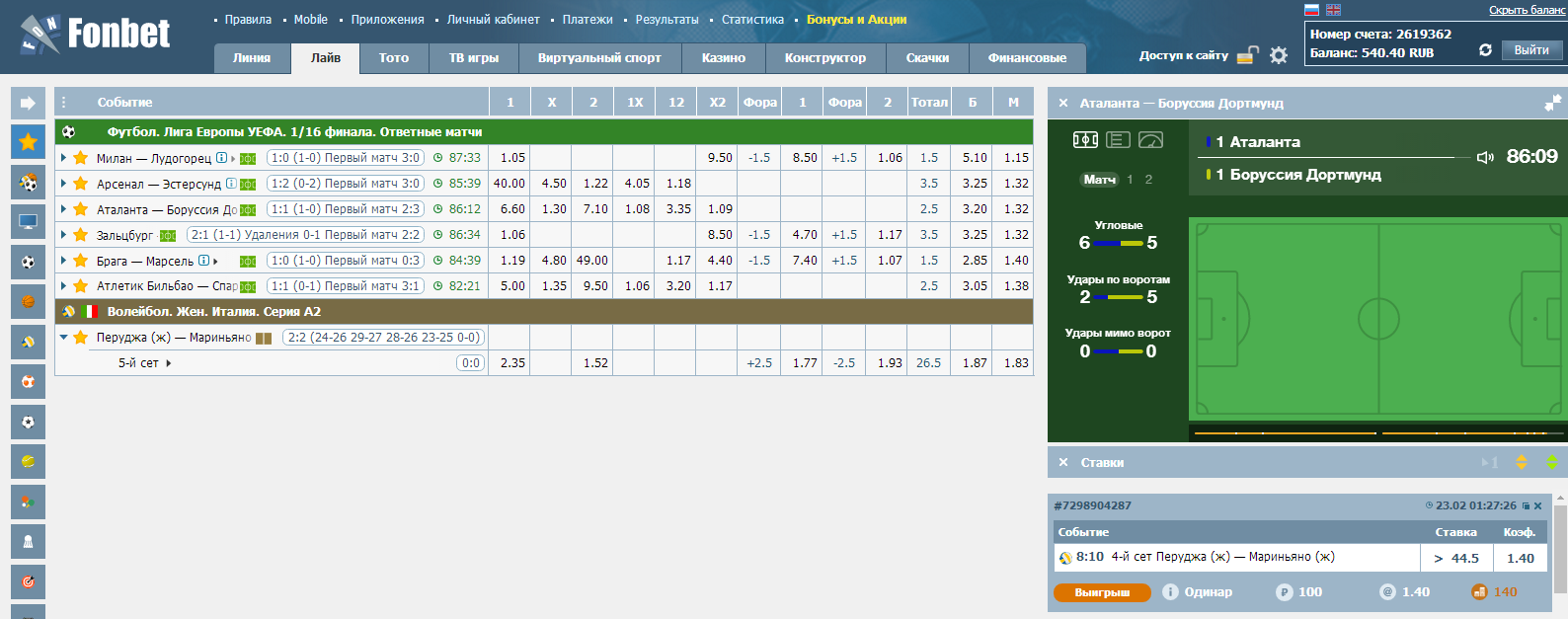Open the TV monitor icon in the sidebar
Viewport: 1568px width, 619px height.
[x=28, y=222]
